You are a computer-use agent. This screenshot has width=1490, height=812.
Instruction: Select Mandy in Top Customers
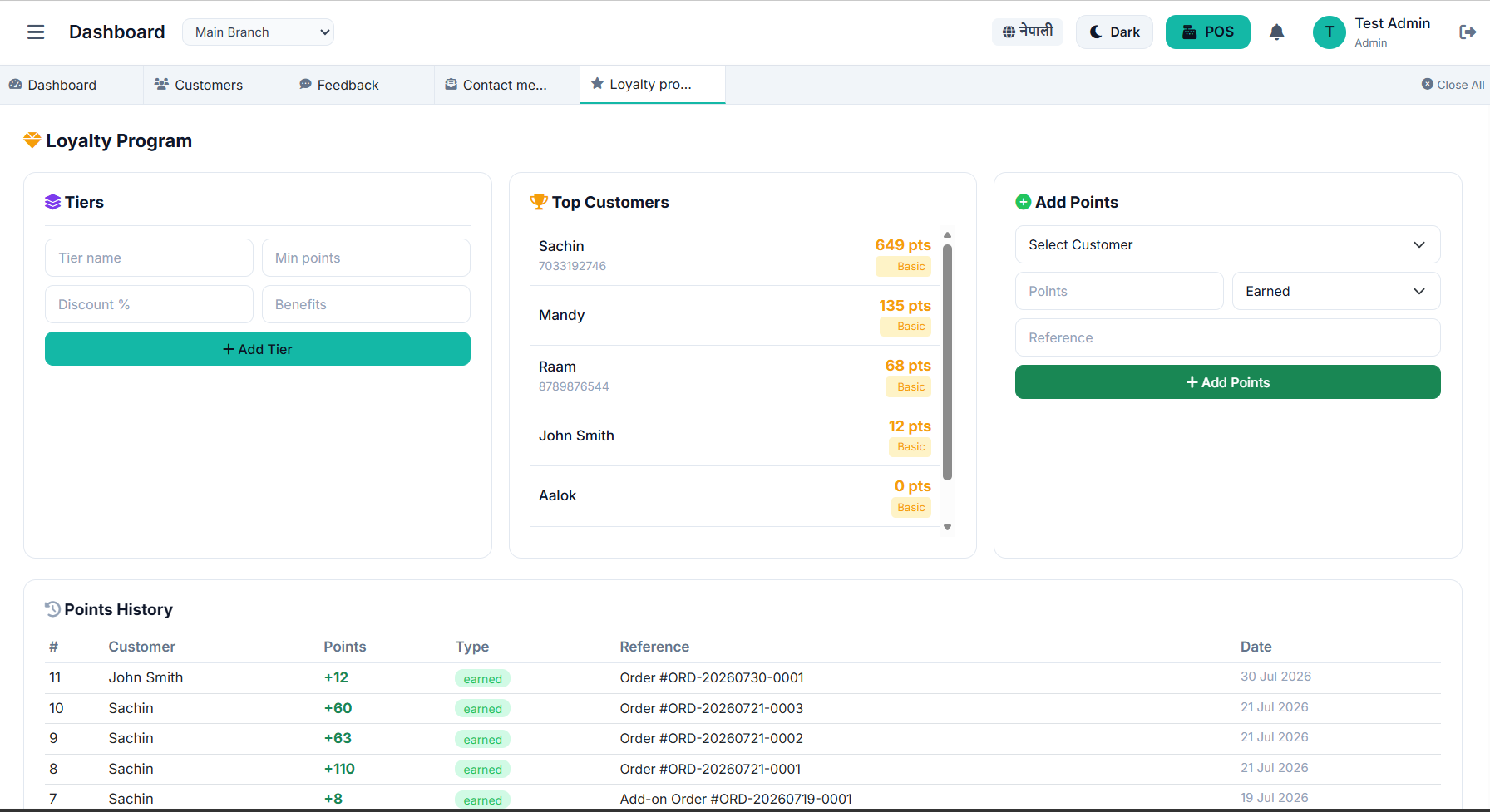point(735,316)
